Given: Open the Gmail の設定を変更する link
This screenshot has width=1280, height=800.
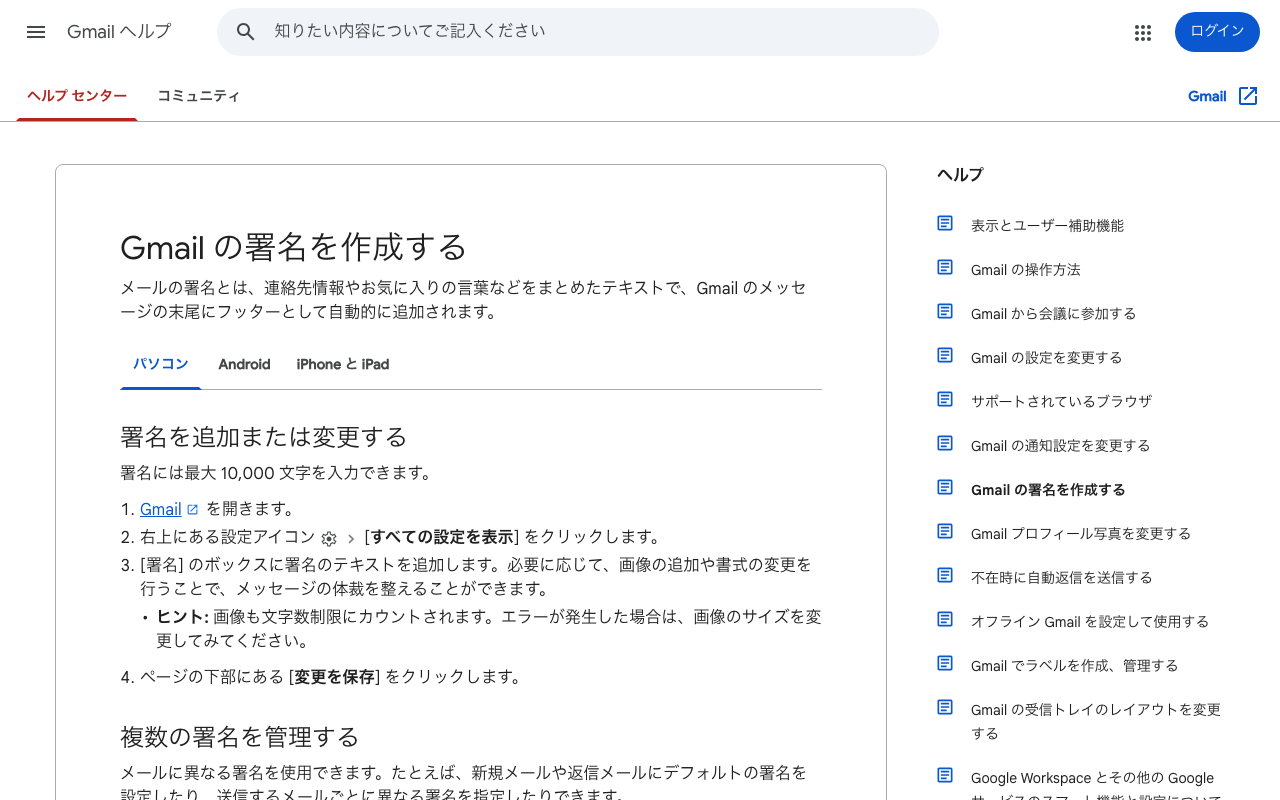Looking at the screenshot, I should [x=1047, y=358].
